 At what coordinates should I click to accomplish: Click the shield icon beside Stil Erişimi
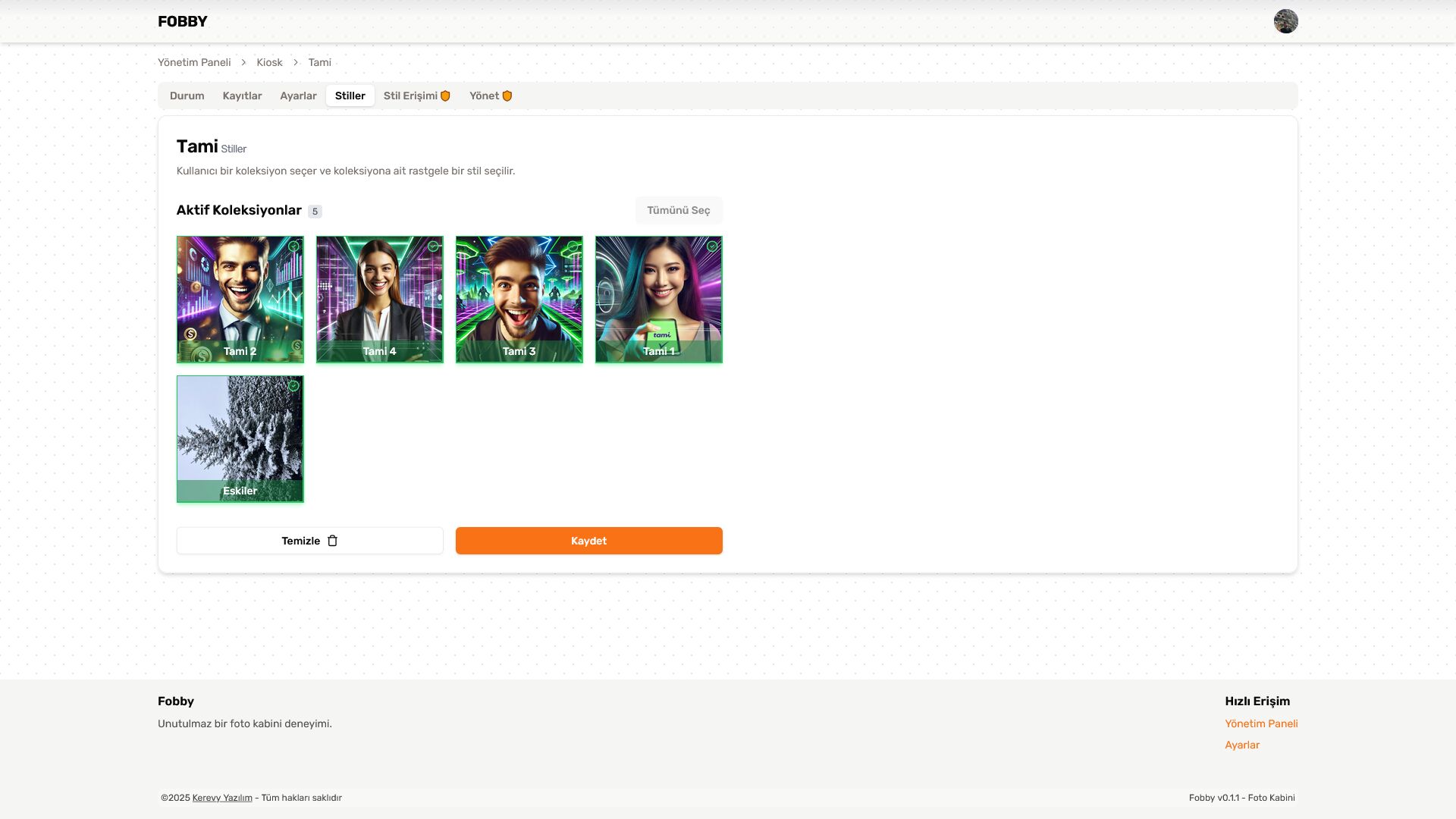click(x=446, y=96)
